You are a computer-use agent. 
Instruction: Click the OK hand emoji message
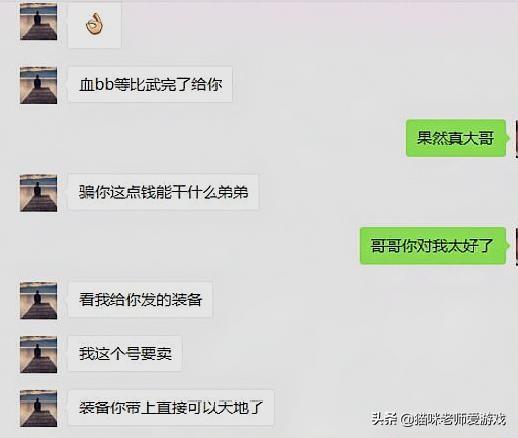click(95, 25)
